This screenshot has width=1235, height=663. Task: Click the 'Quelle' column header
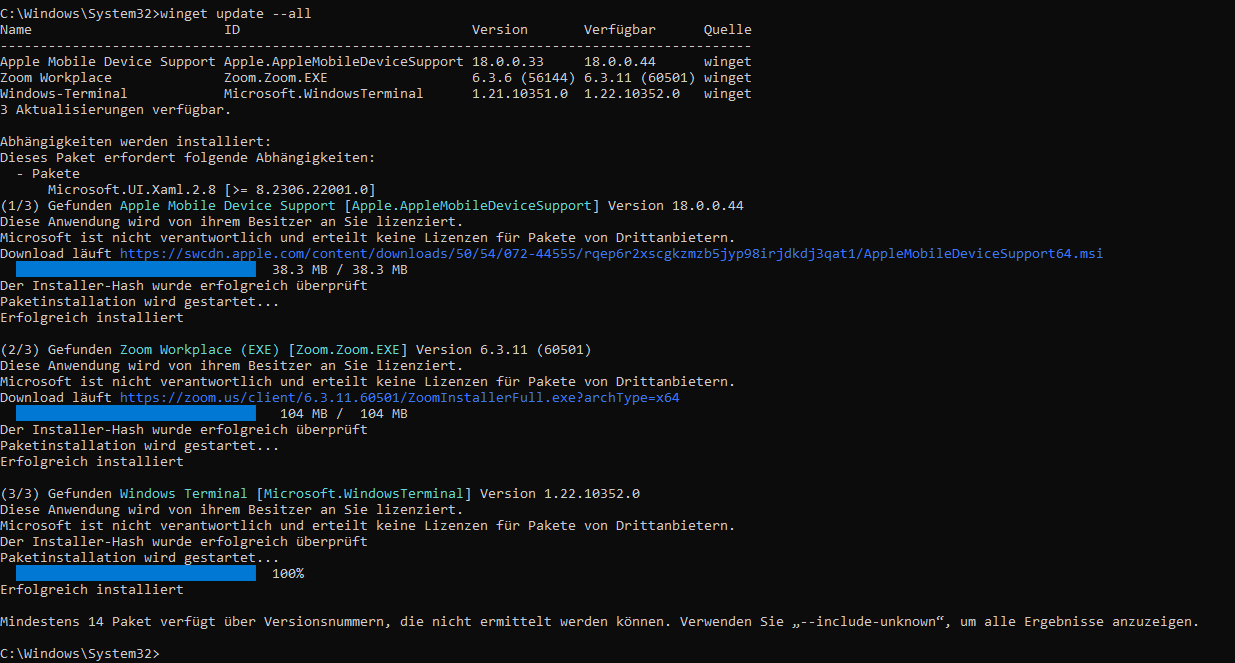coord(728,30)
